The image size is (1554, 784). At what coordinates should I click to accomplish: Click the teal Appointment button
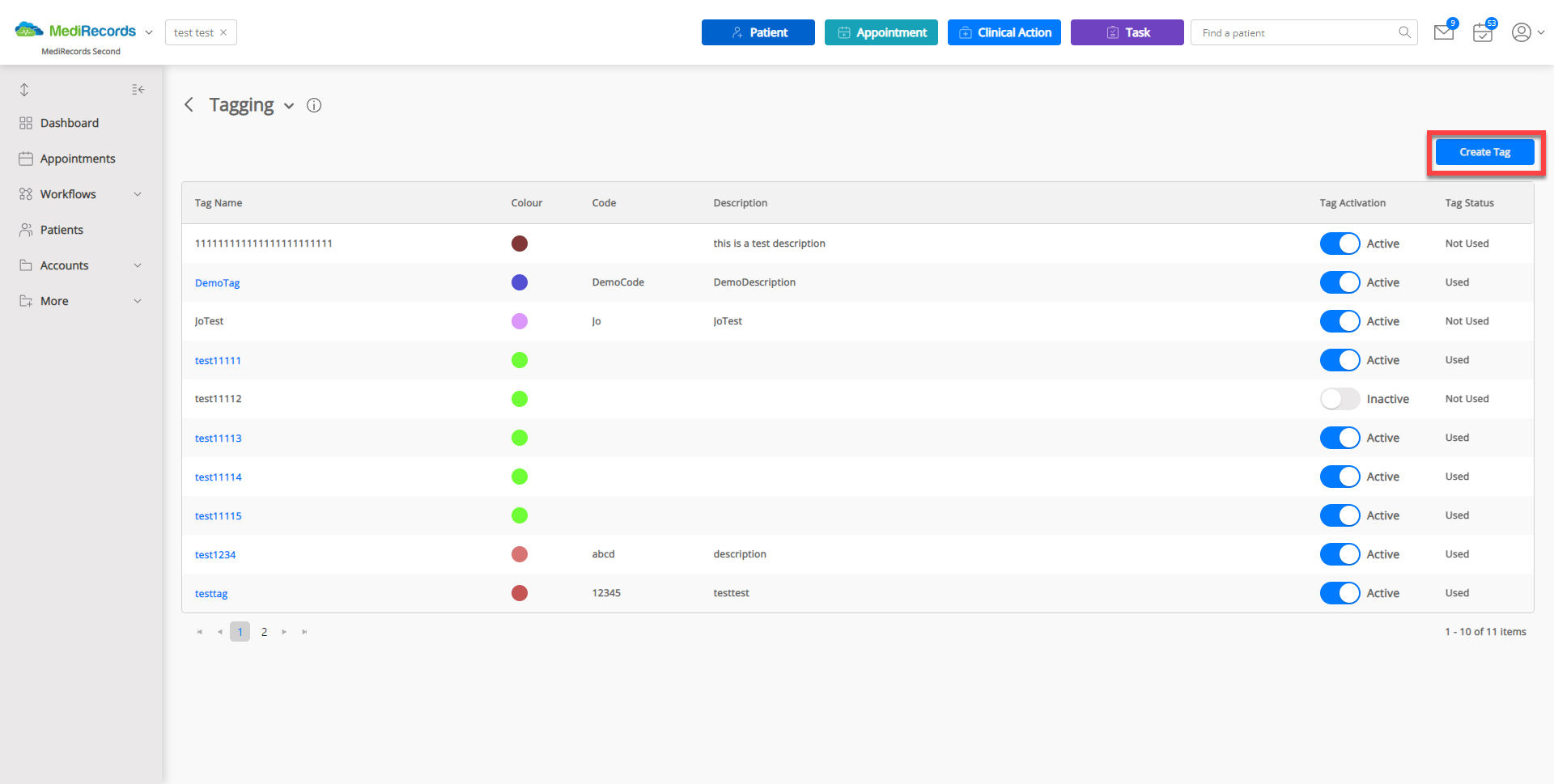pos(881,32)
